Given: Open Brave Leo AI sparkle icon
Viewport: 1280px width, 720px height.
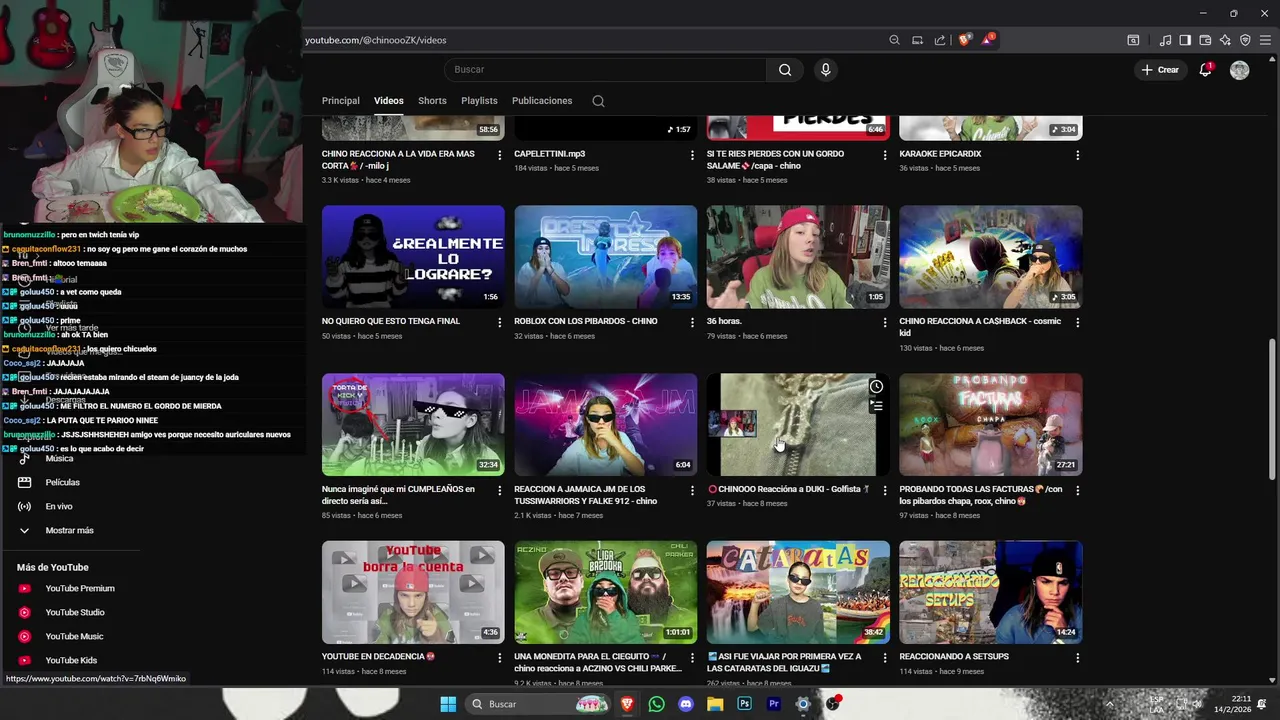Looking at the screenshot, I should 1225,40.
